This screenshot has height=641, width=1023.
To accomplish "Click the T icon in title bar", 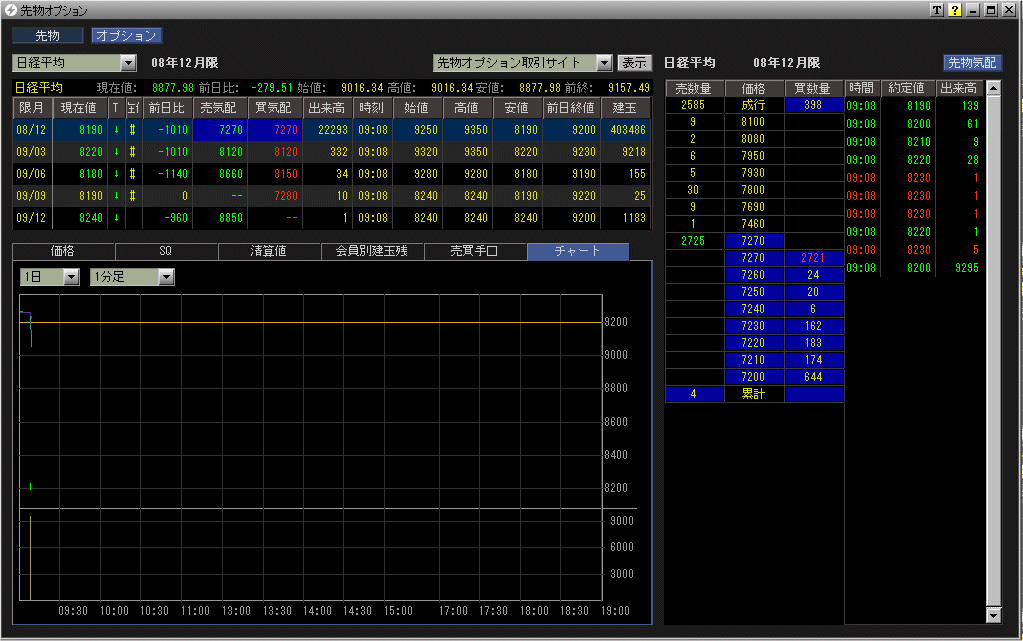I will point(937,10).
